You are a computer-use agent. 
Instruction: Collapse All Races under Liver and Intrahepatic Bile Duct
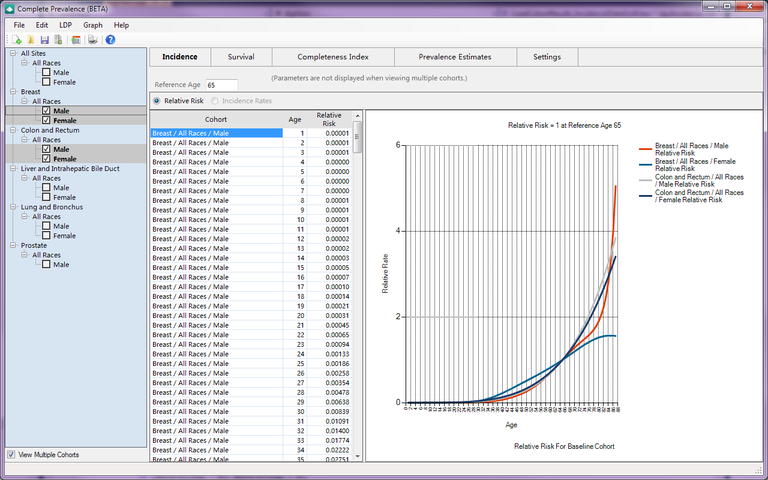point(25,178)
